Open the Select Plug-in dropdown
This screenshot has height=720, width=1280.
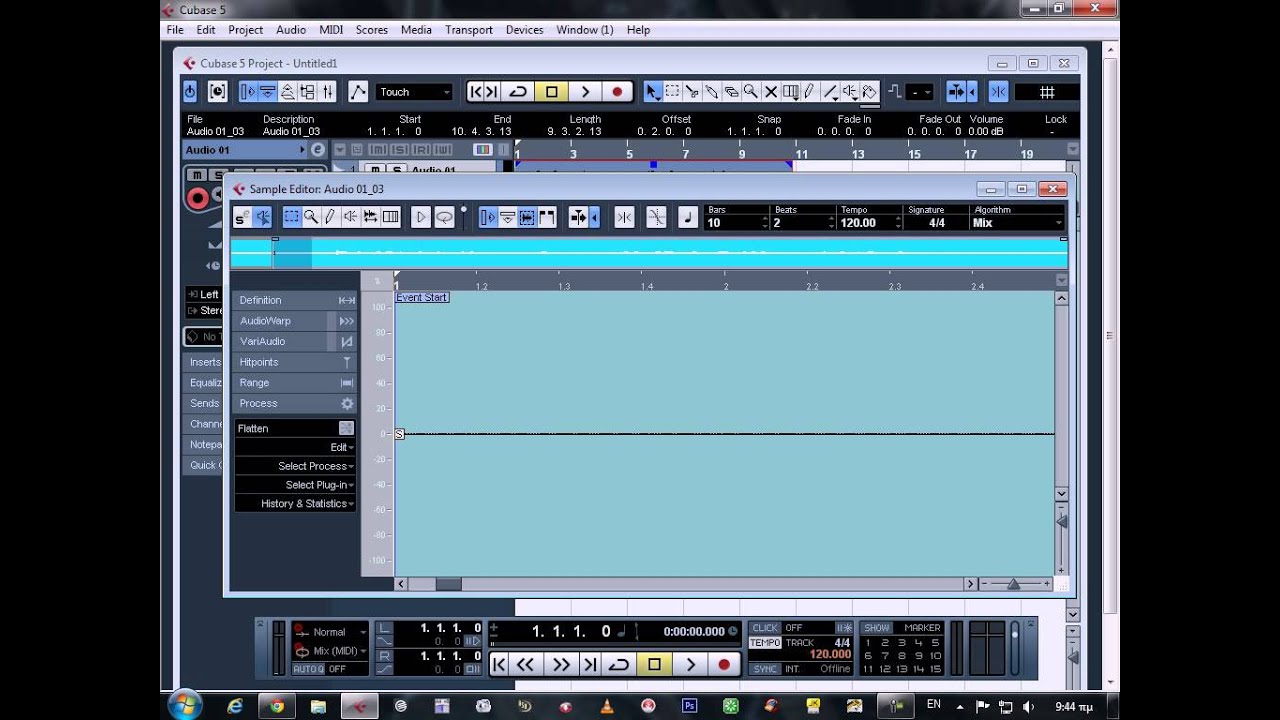tap(295, 485)
